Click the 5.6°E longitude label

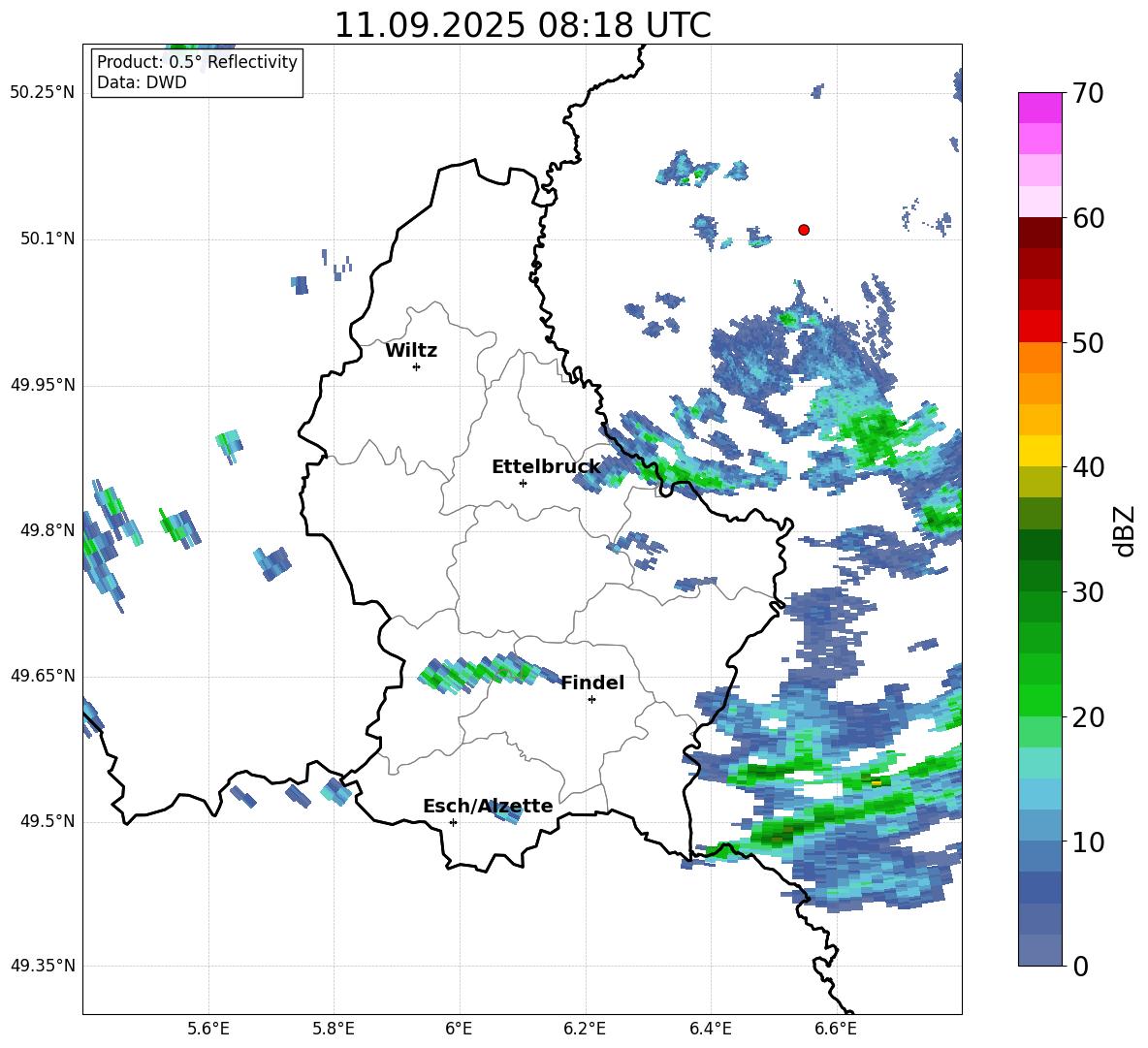(208, 1030)
